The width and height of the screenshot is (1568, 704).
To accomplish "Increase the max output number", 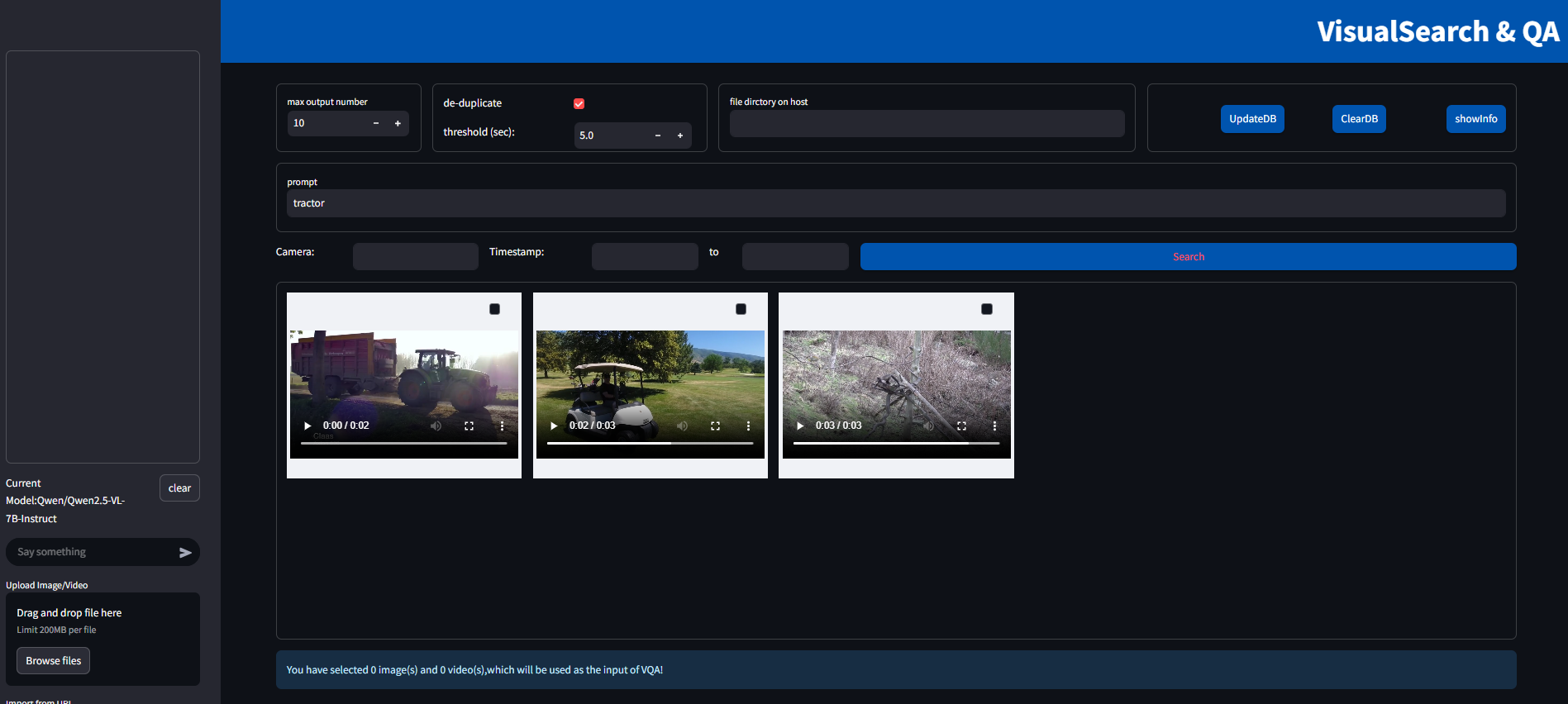I will (398, 124).
